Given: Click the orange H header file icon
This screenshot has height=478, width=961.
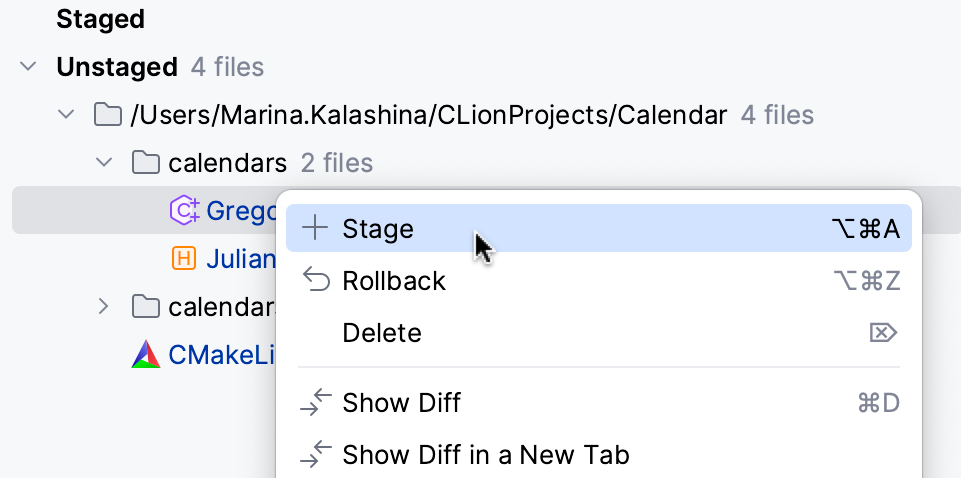Looking at the screenshot, I should (184, 259).
